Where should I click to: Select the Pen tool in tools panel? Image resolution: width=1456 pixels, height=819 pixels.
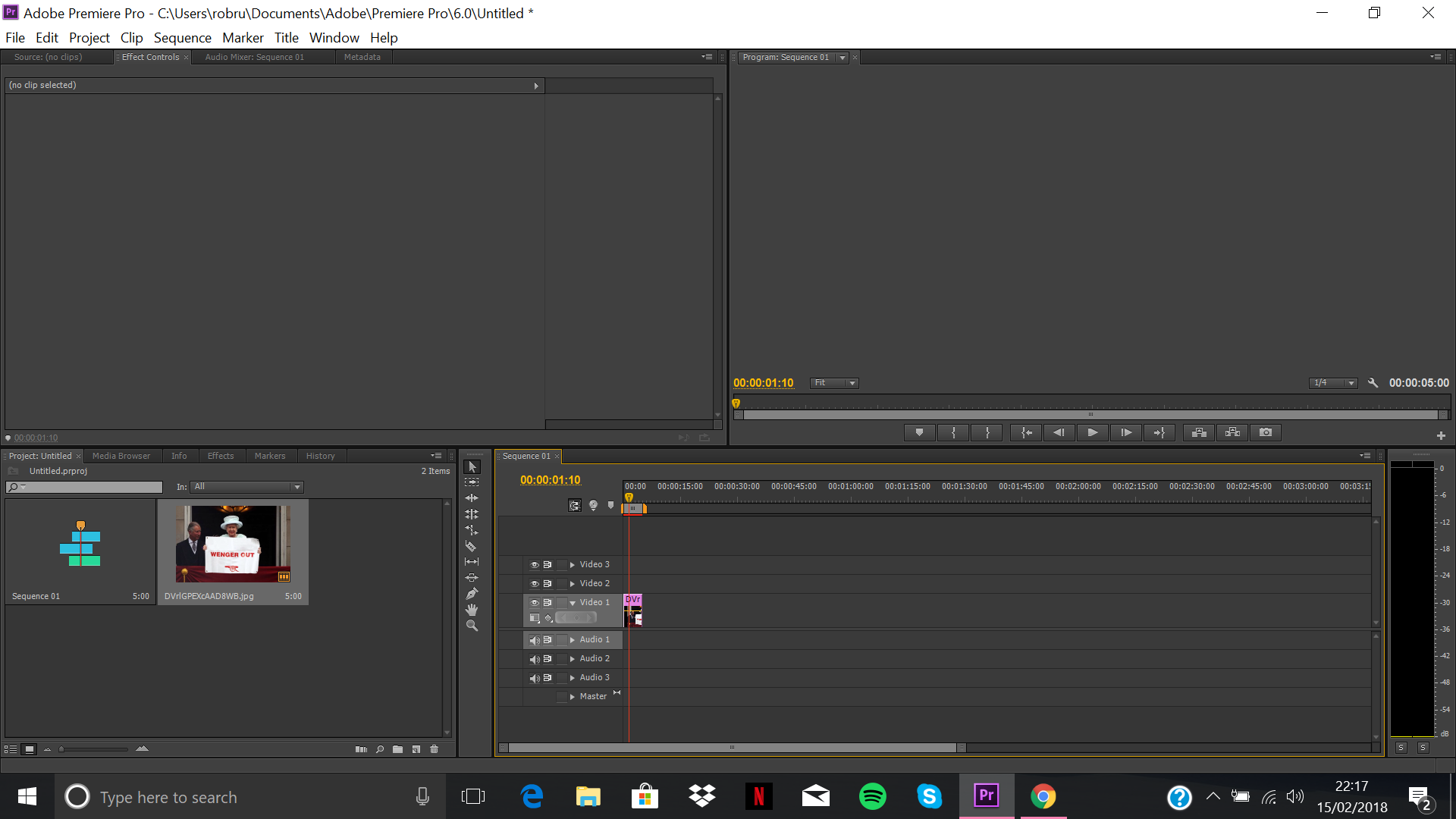471,594
